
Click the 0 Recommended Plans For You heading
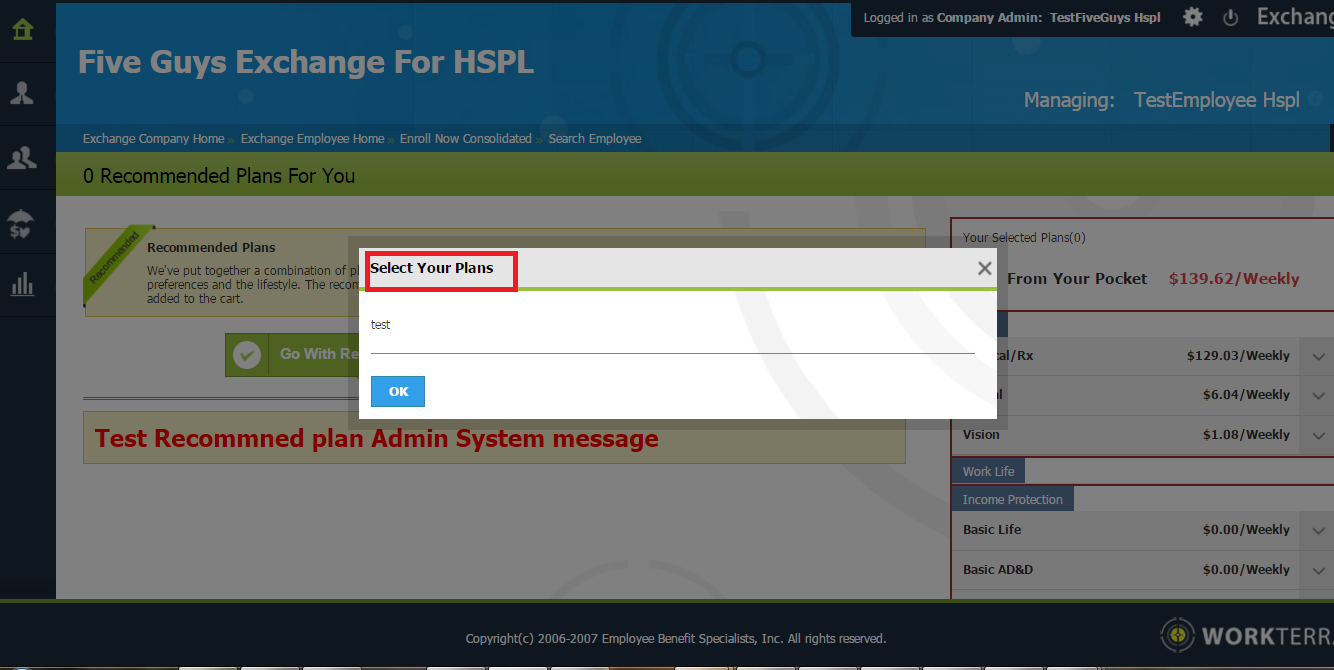click(x=219, y=176)
